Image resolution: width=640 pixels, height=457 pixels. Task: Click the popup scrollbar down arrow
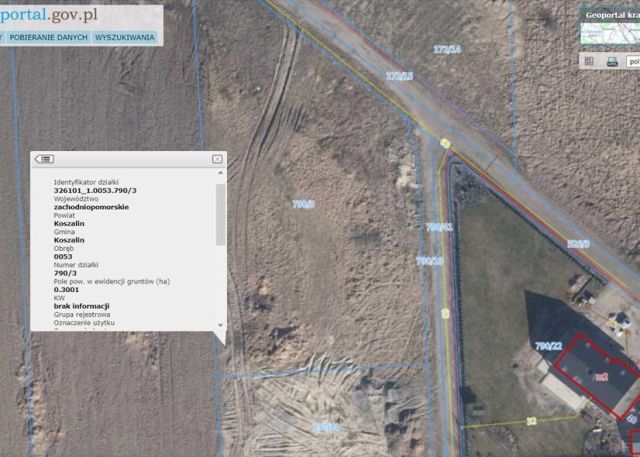[x=220, y=325]
